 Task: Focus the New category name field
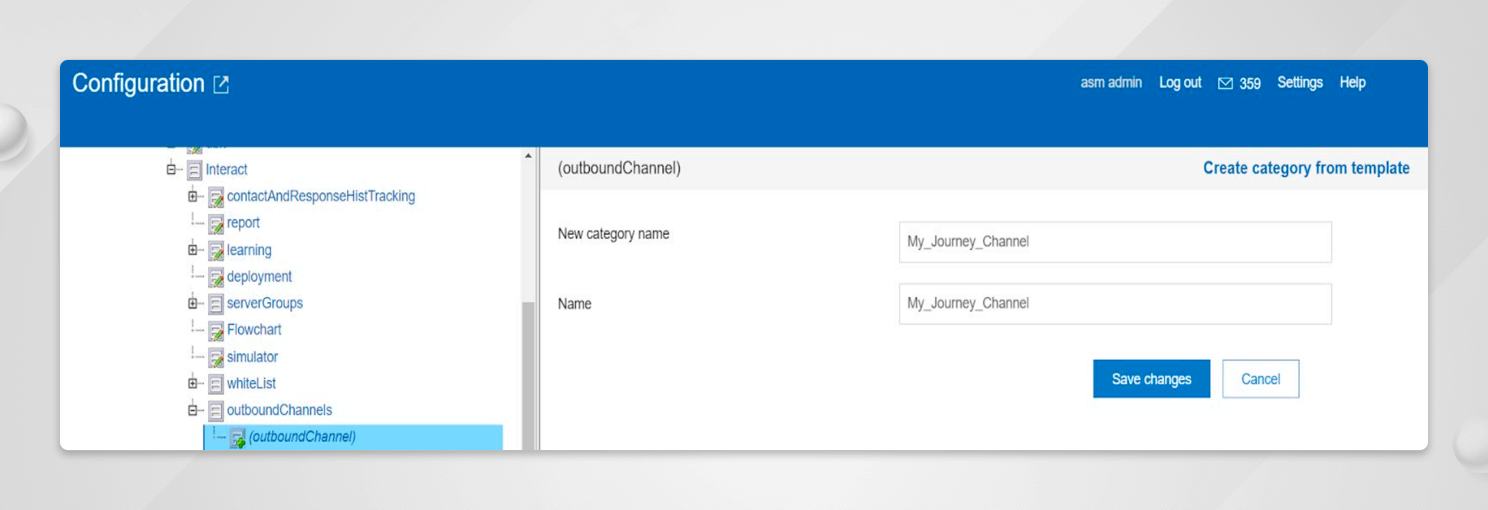tap(1115, 242)
